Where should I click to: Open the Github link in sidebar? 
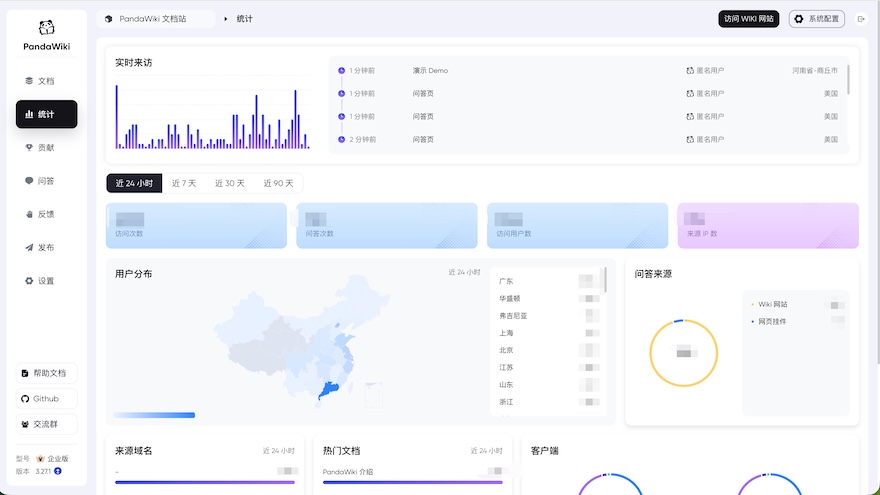tap(46, 398)
